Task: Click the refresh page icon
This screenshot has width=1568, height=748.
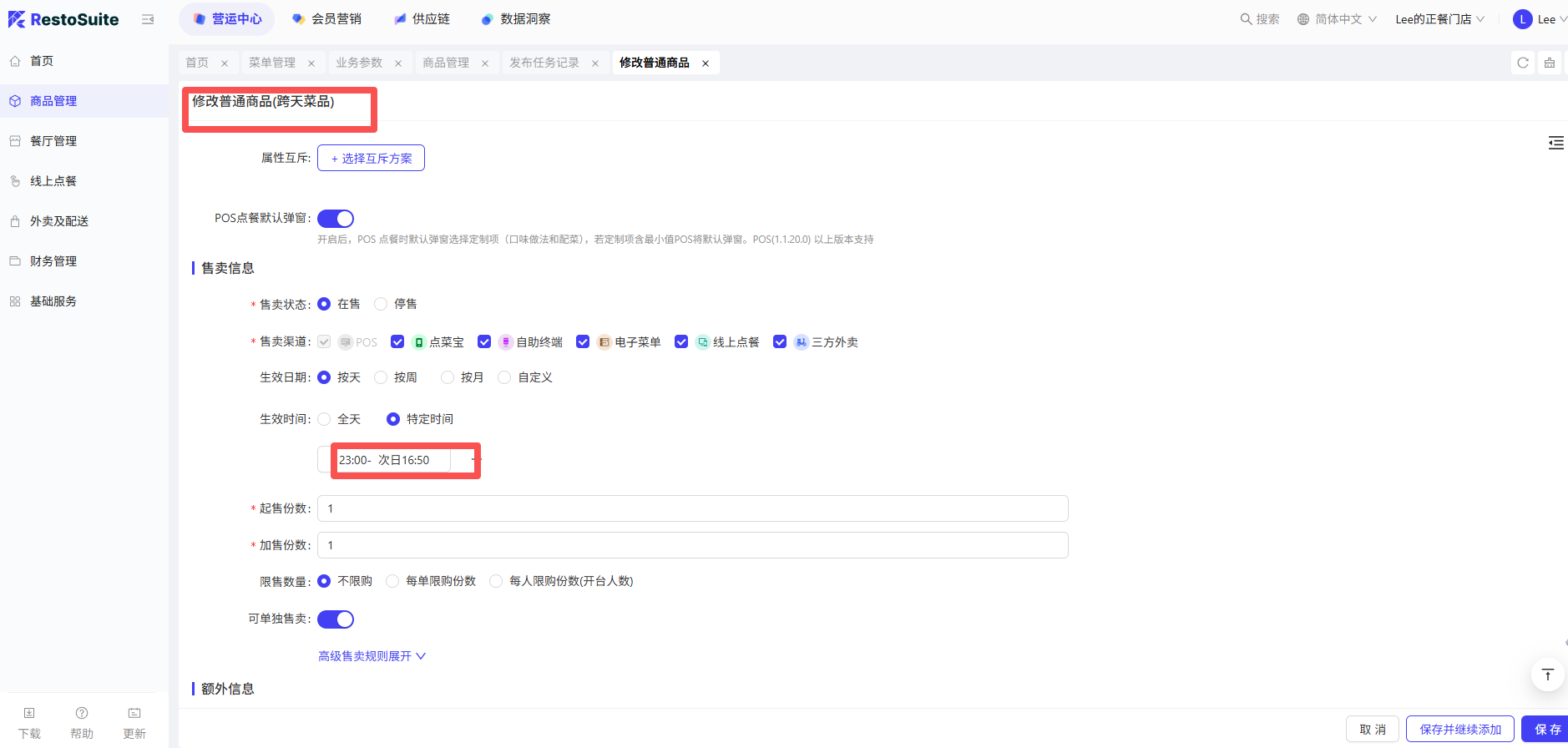Action: [1522, 63]
